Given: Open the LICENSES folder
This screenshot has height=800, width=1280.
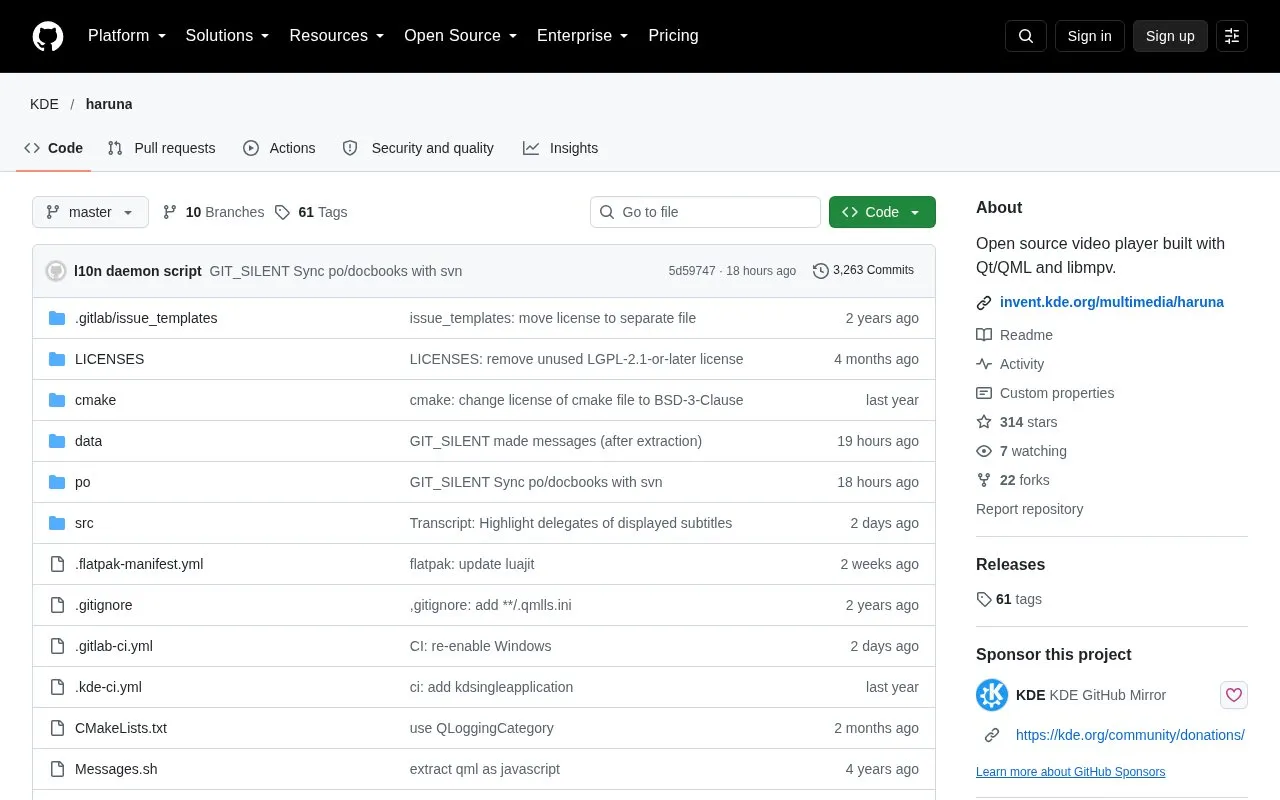Looking at the screenshot, I should (x=109, y=359).
